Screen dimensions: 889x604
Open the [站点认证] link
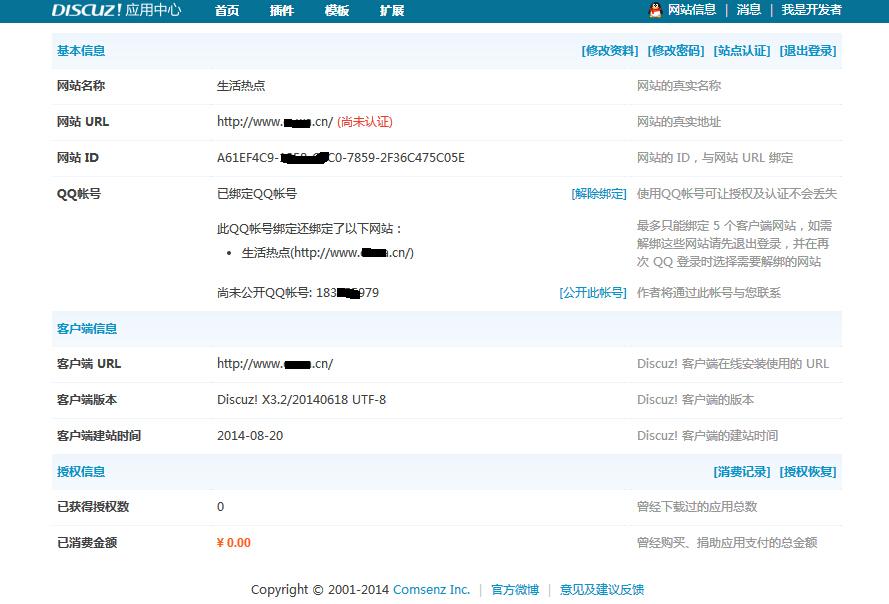742,50
